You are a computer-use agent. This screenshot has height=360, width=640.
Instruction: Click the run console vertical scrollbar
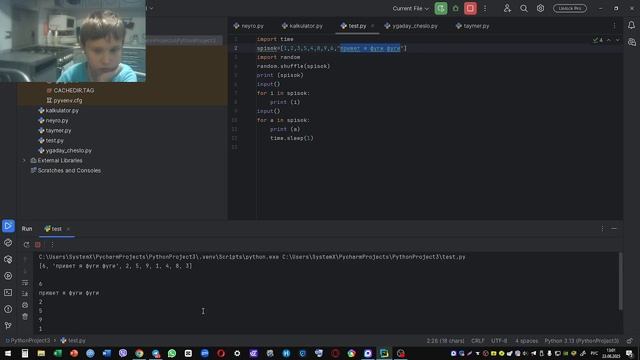(x=621, y=281)
